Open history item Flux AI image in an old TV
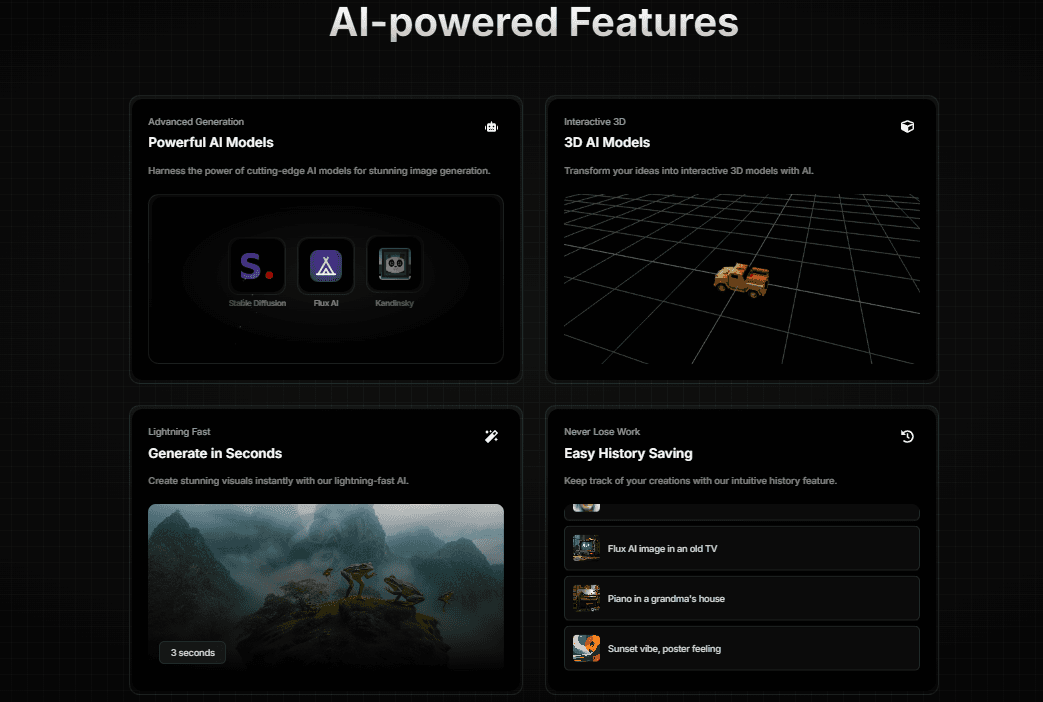The width and height of the screenshot is (1043, 702). click(x=742, y=548)
